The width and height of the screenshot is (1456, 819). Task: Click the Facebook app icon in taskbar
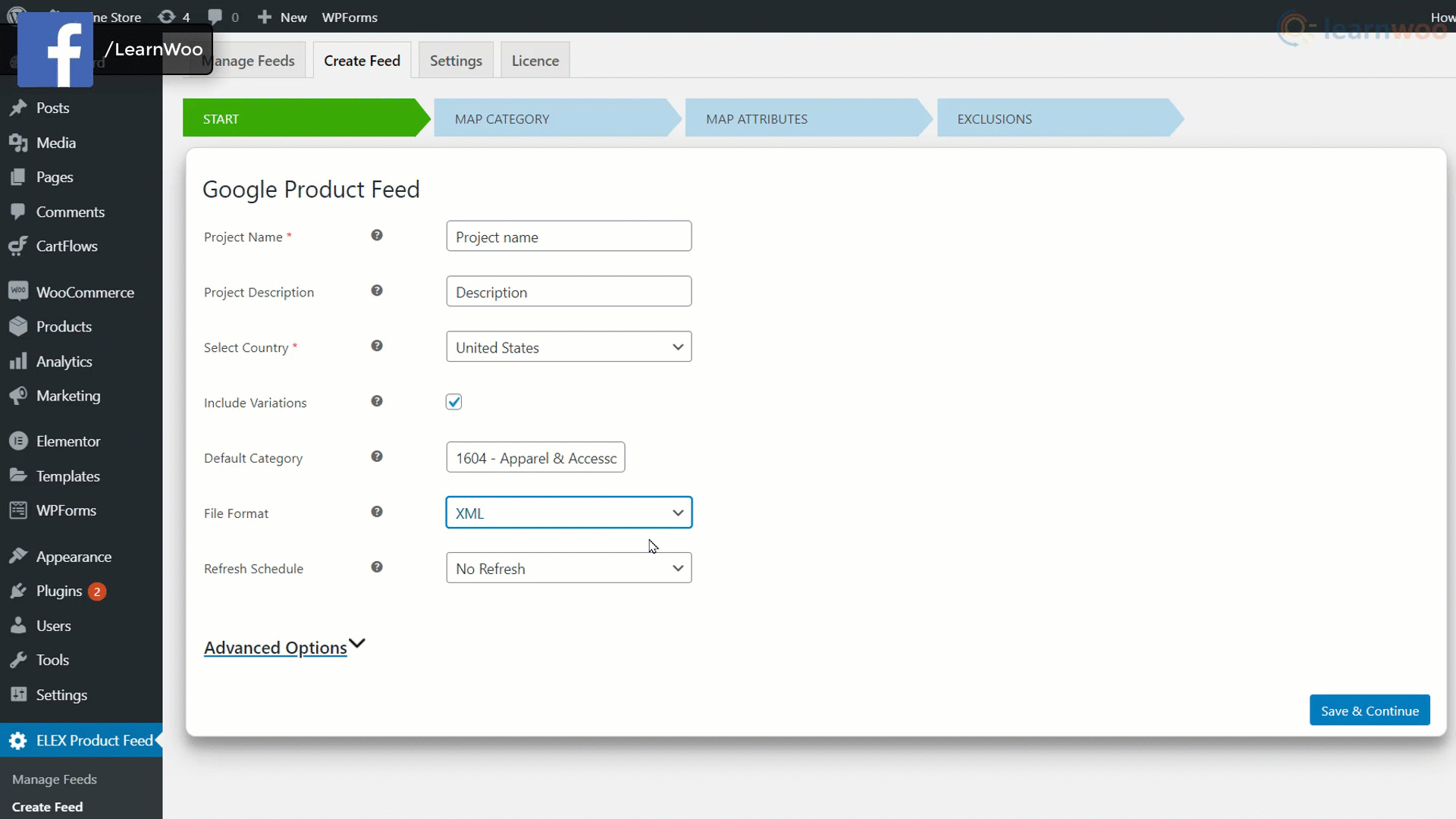(x=55, y=49)
